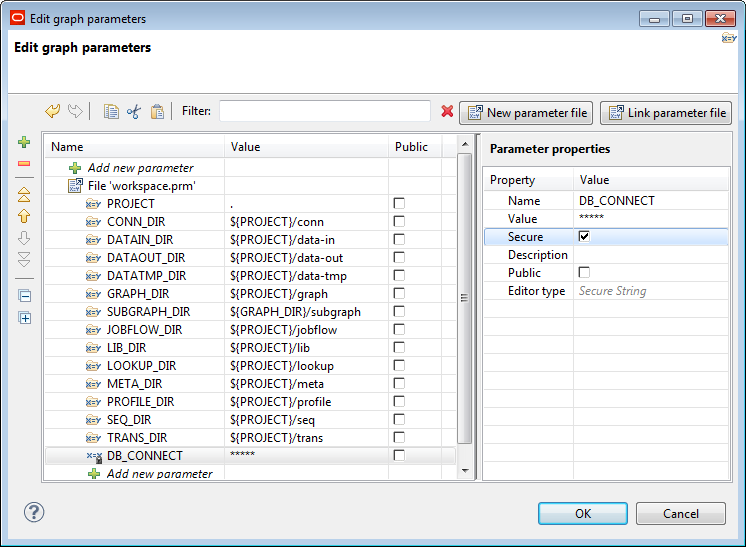Click the Public column header
This screenshot has width=746, height=547.
coord(415,147)
